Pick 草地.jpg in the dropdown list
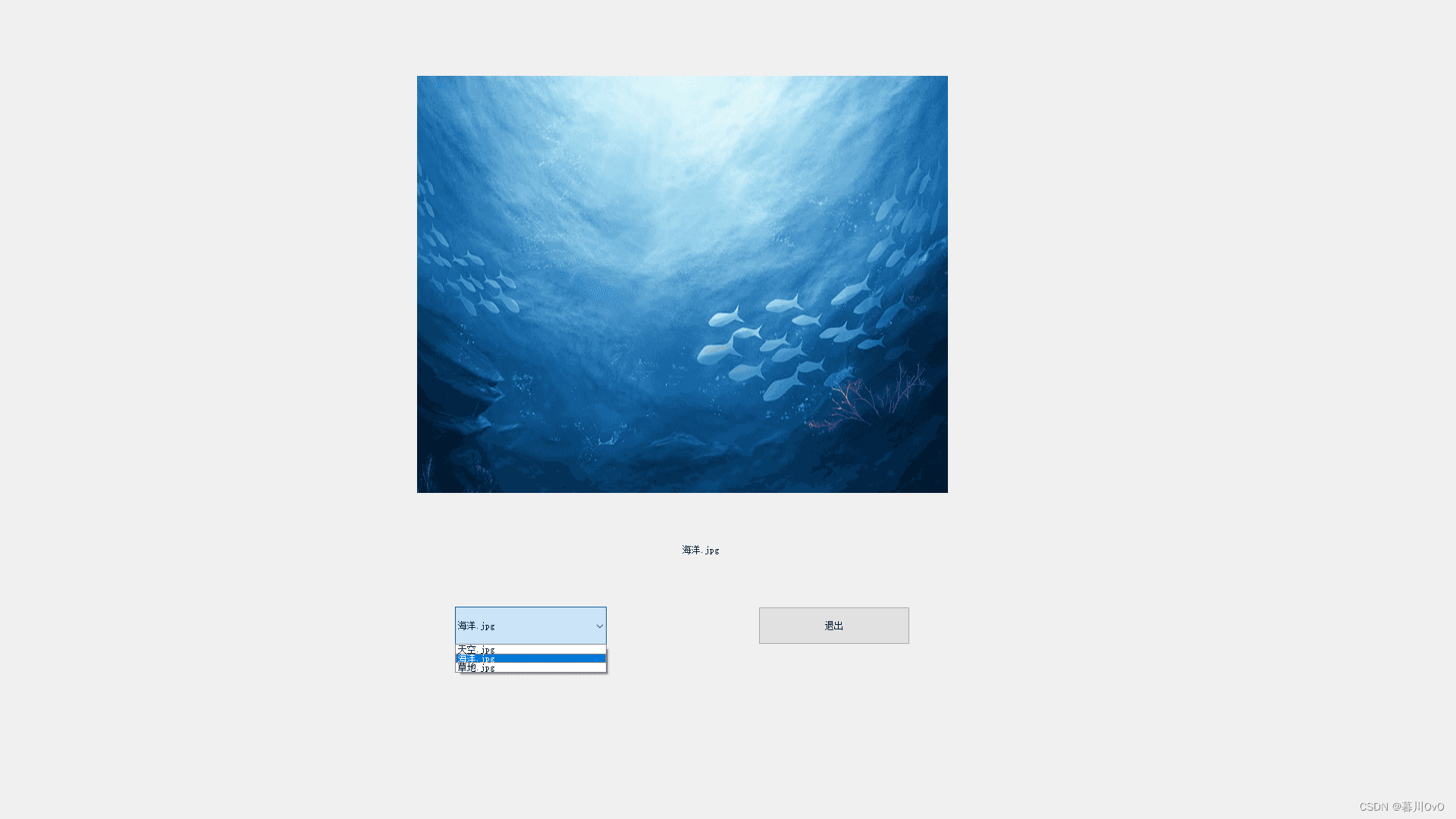The width and height of the screenshot is (1456, 819). (531, 667)
